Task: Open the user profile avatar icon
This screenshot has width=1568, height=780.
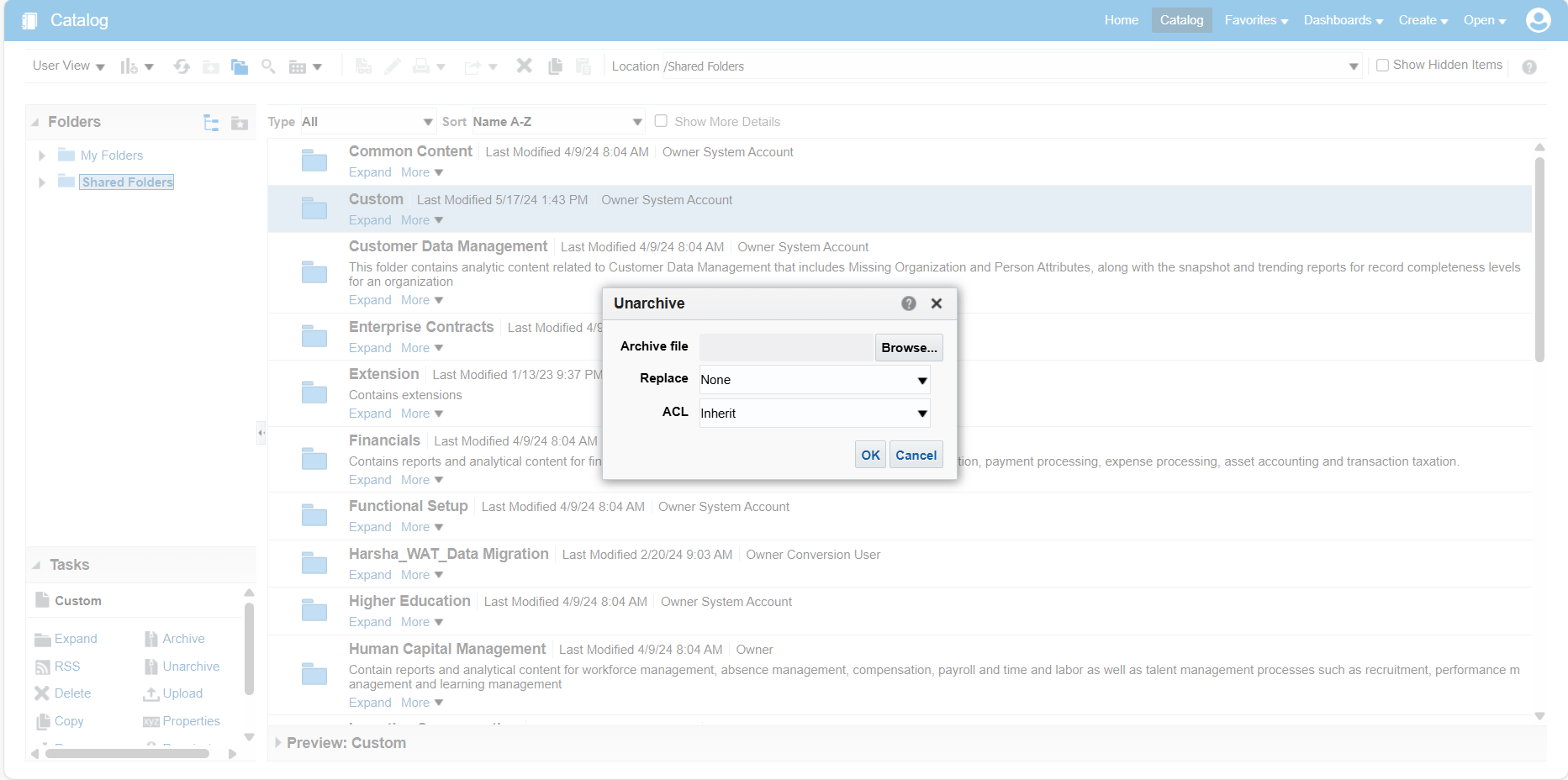Action: click(1539, 19)
